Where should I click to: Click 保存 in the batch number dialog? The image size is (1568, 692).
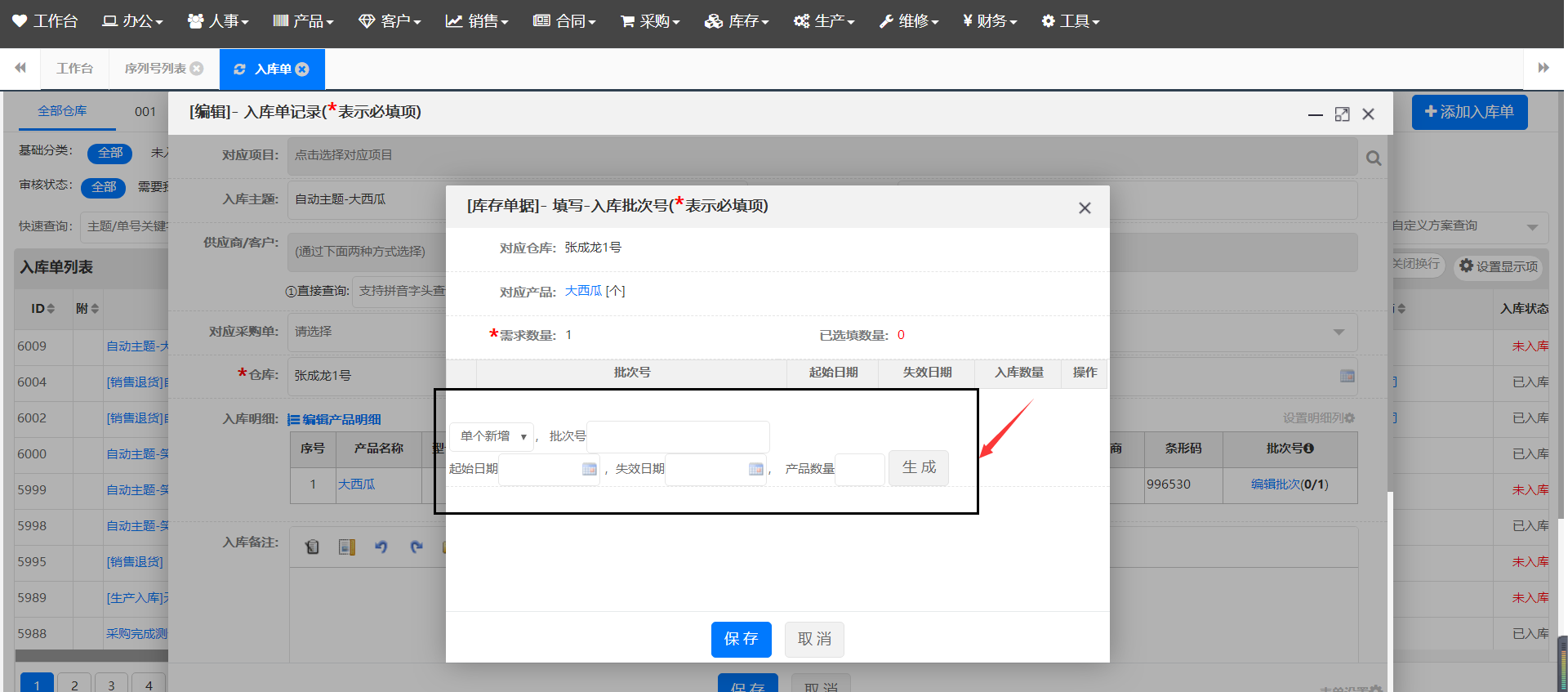click(x=742, y=639)
